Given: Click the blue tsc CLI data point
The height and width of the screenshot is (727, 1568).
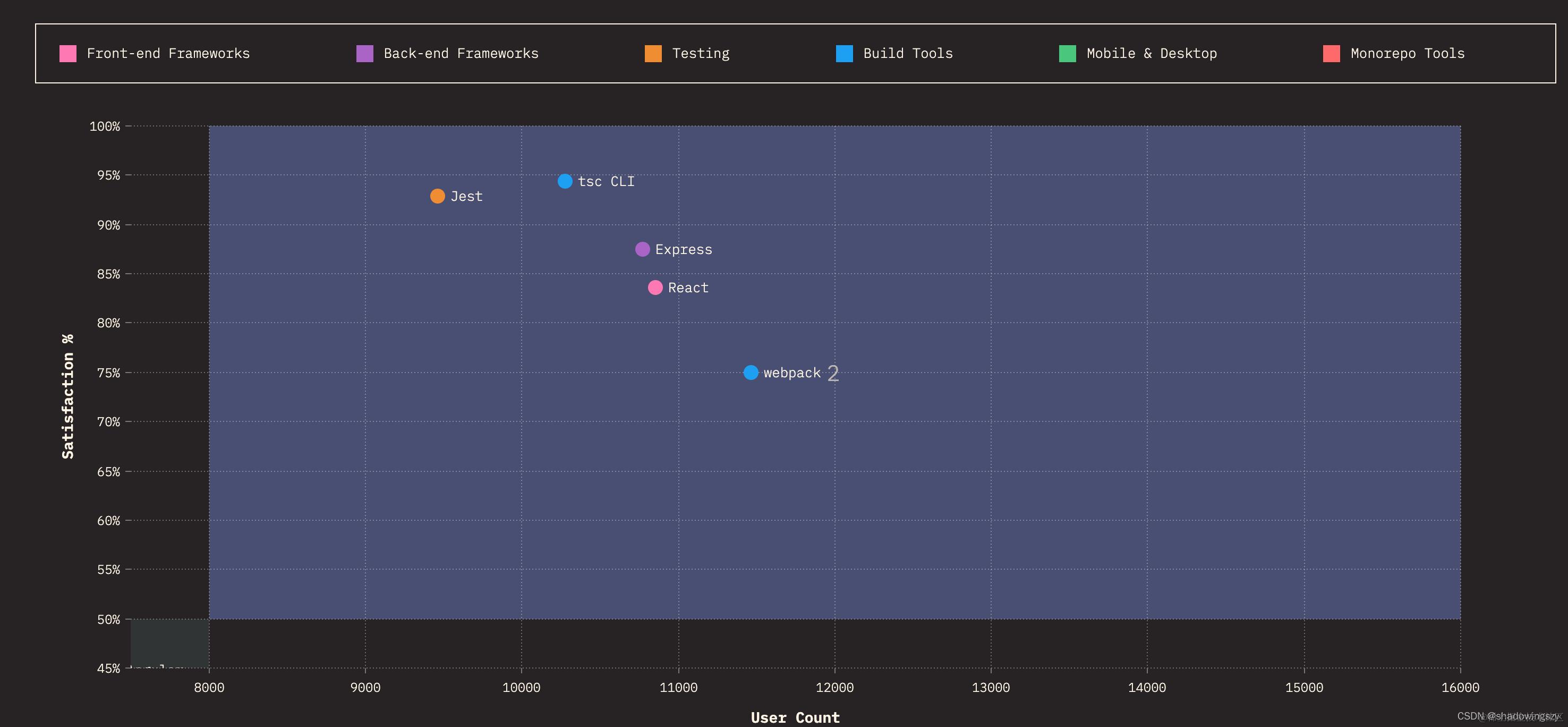Looking at the screenshot, I should coord(565,181).
